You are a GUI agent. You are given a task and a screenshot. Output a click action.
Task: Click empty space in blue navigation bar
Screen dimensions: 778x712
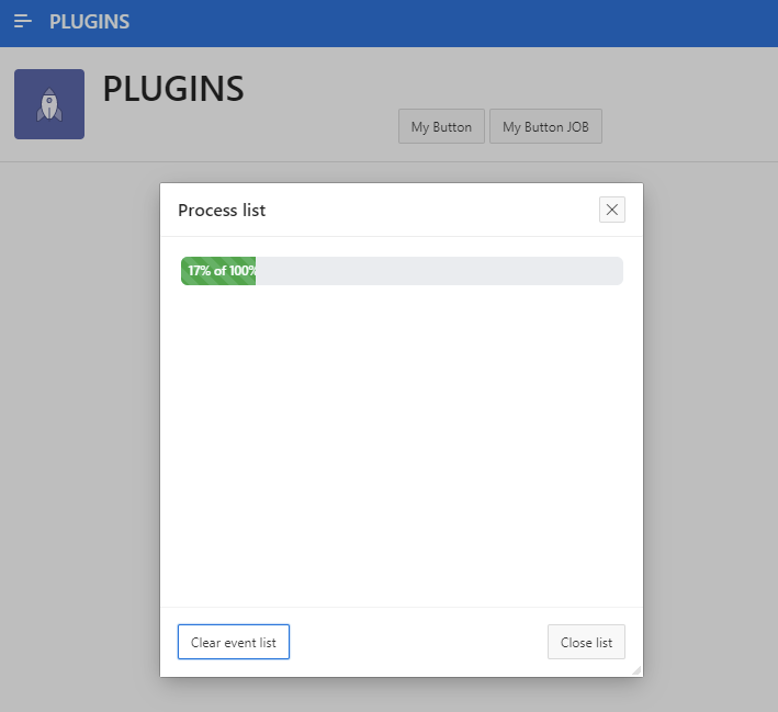click(x=447, y=22)
